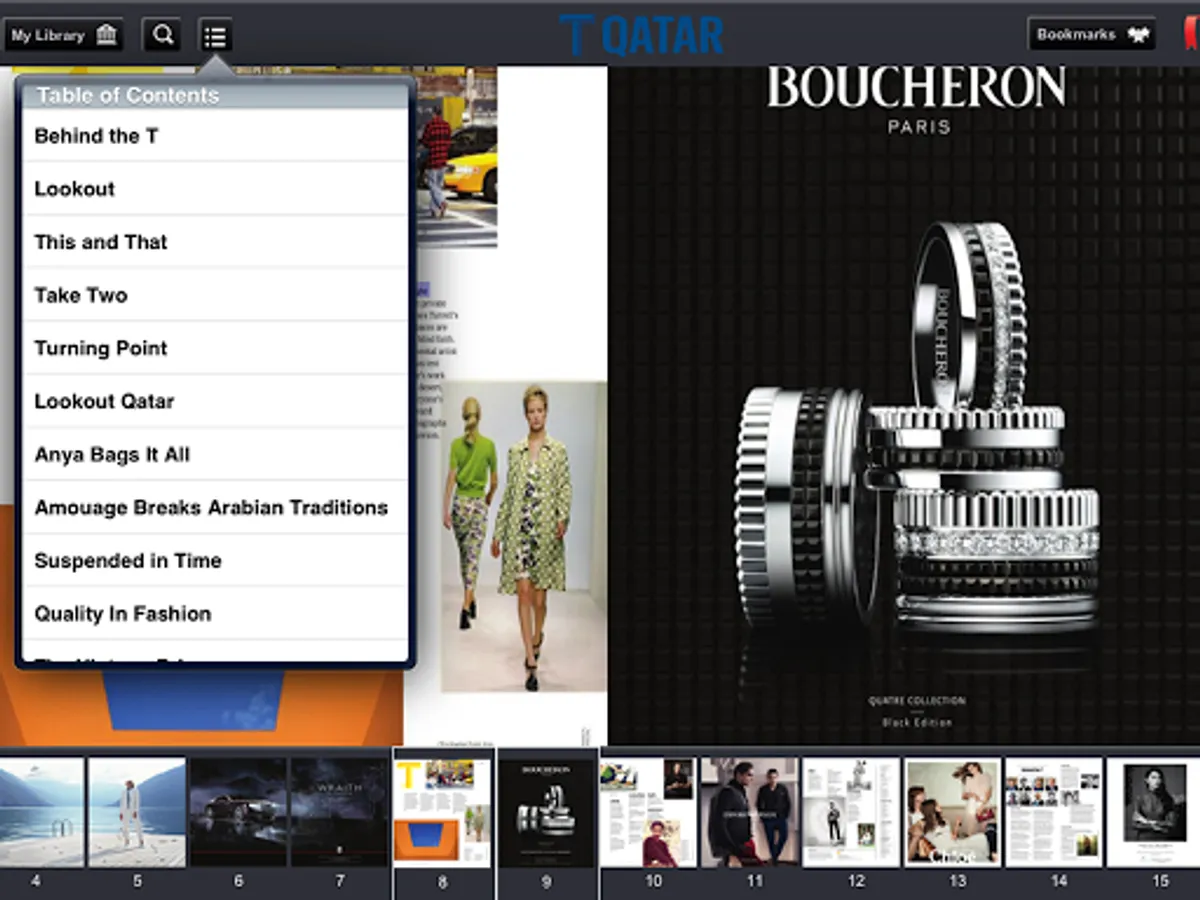The height and width of the screenshot is (900, 1200).
Task: Open 'Amouage Breaks Arabian Traditions' article
Action: [x=215, y=507]
